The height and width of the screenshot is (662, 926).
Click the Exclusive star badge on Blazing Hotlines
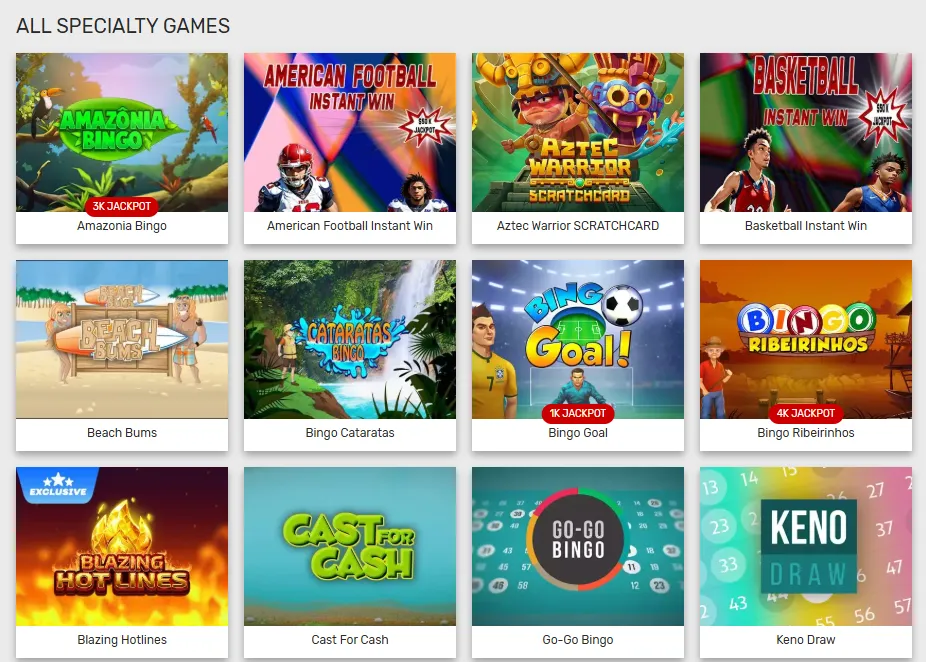click(57, 485)
